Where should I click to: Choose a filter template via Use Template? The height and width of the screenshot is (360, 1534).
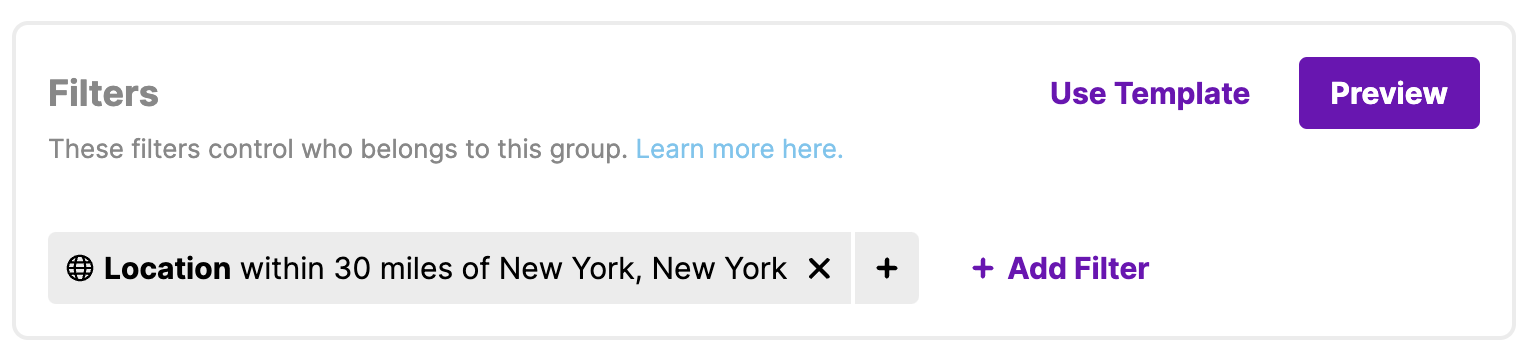[1150, 93]
